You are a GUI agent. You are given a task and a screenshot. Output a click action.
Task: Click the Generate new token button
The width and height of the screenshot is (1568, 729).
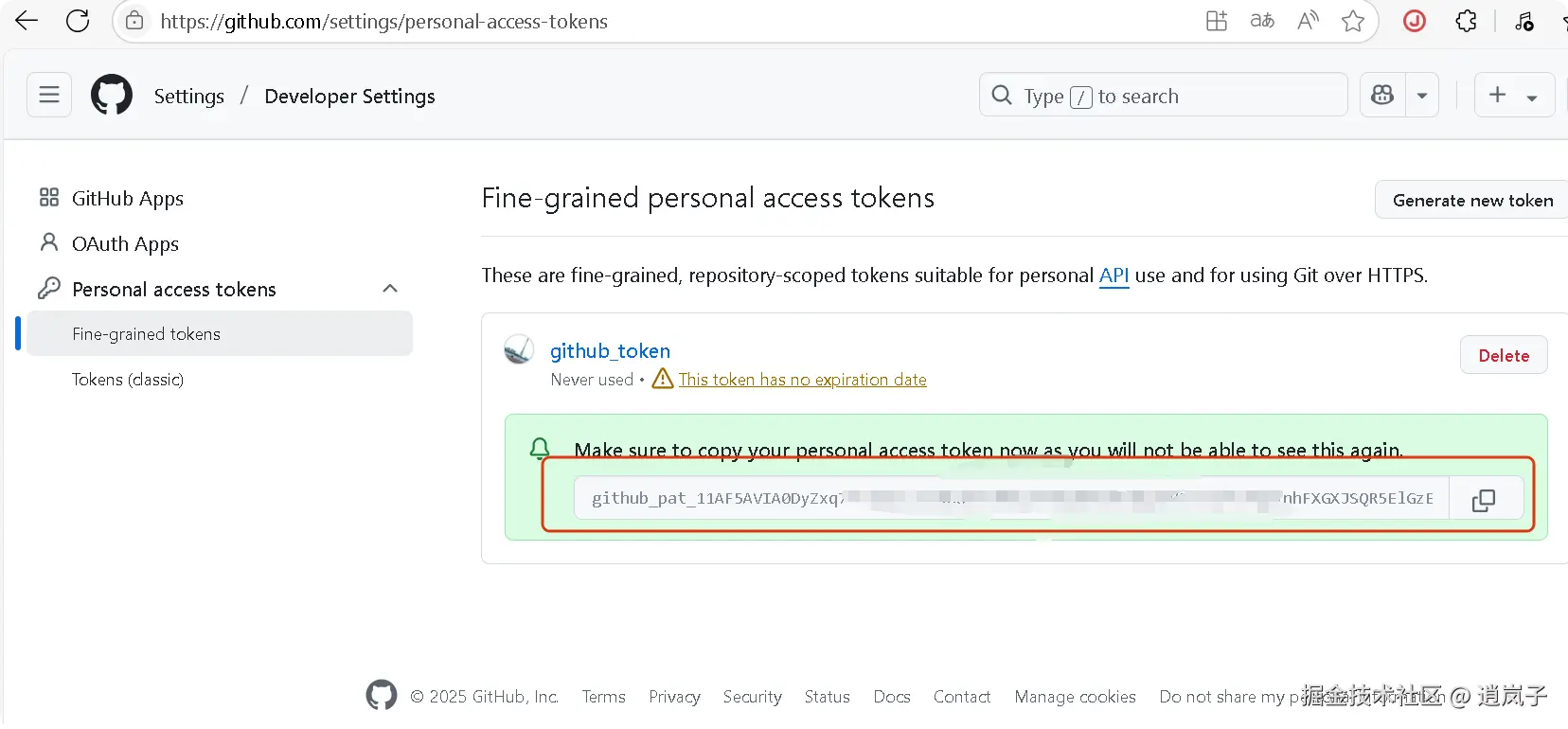tap(1471, 200)
